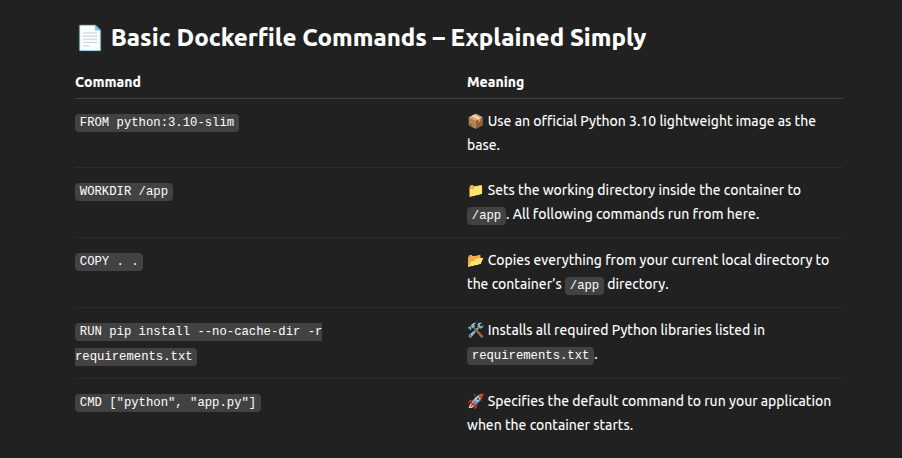Click the closed folder emoji icon

click(x=475, y=190)
